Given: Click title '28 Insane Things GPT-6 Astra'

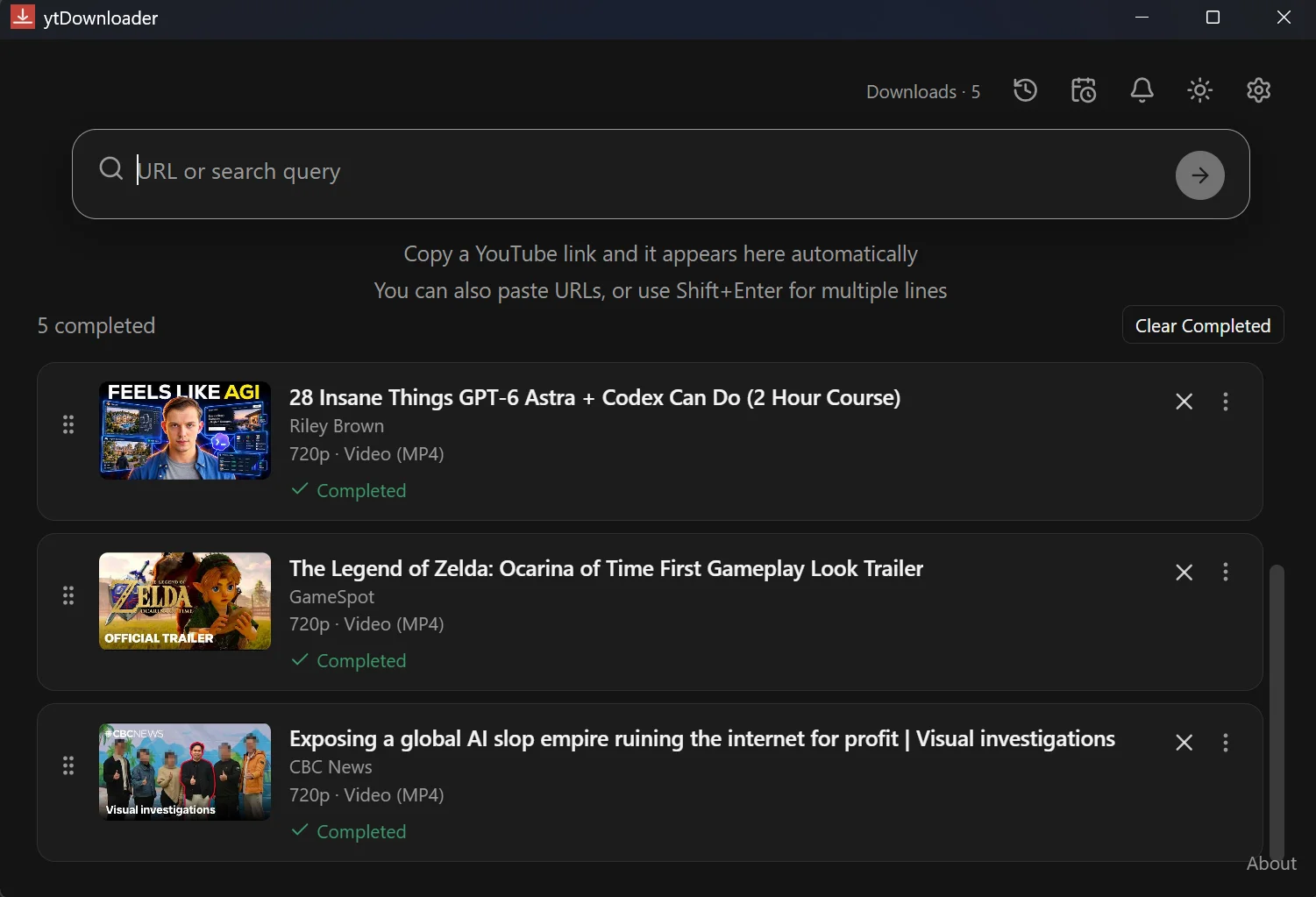Looking at the screenshot, I should 594,397.
